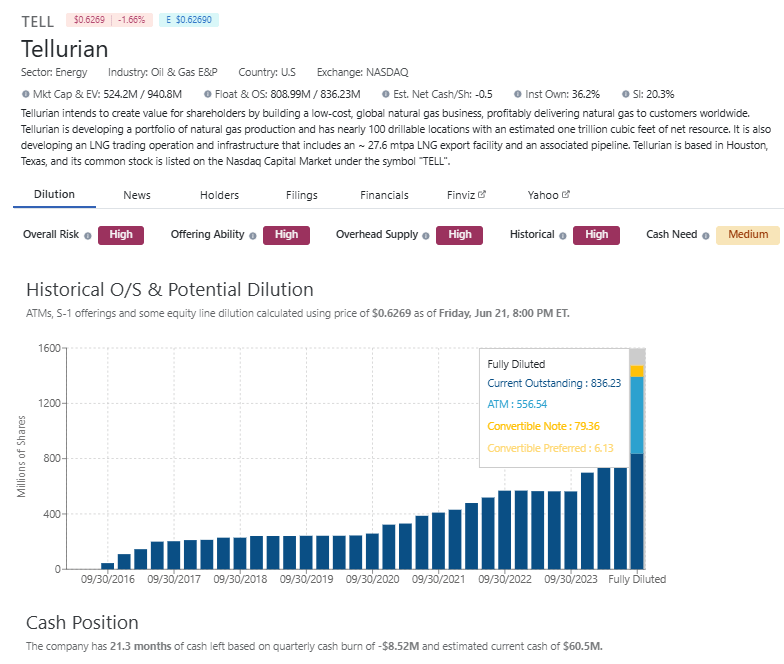This screenshot has height=664, width=784.
Task: Click info icon next to Cash Need
Action: [x=706, y=236]
